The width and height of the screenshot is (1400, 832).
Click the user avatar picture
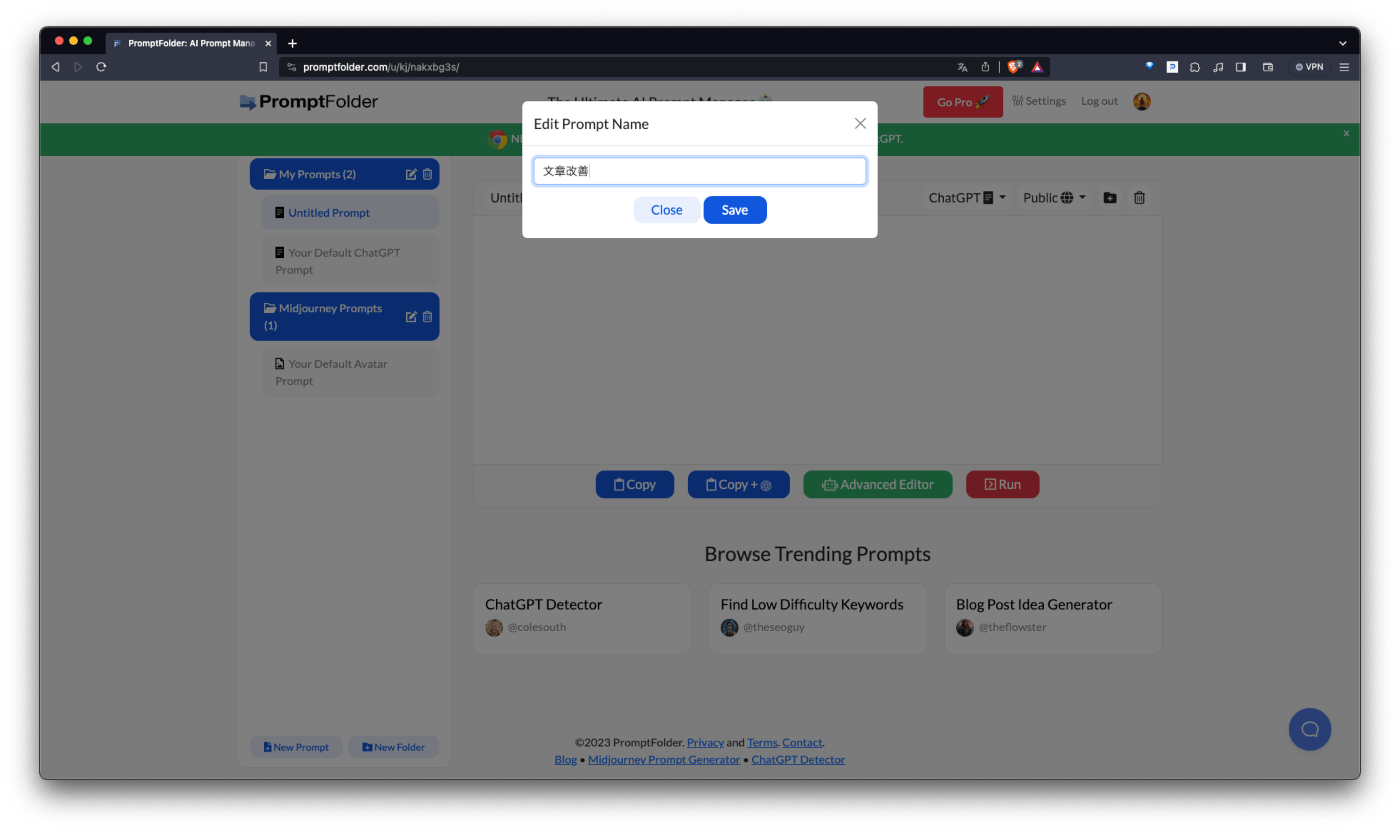click(1142, 101)
